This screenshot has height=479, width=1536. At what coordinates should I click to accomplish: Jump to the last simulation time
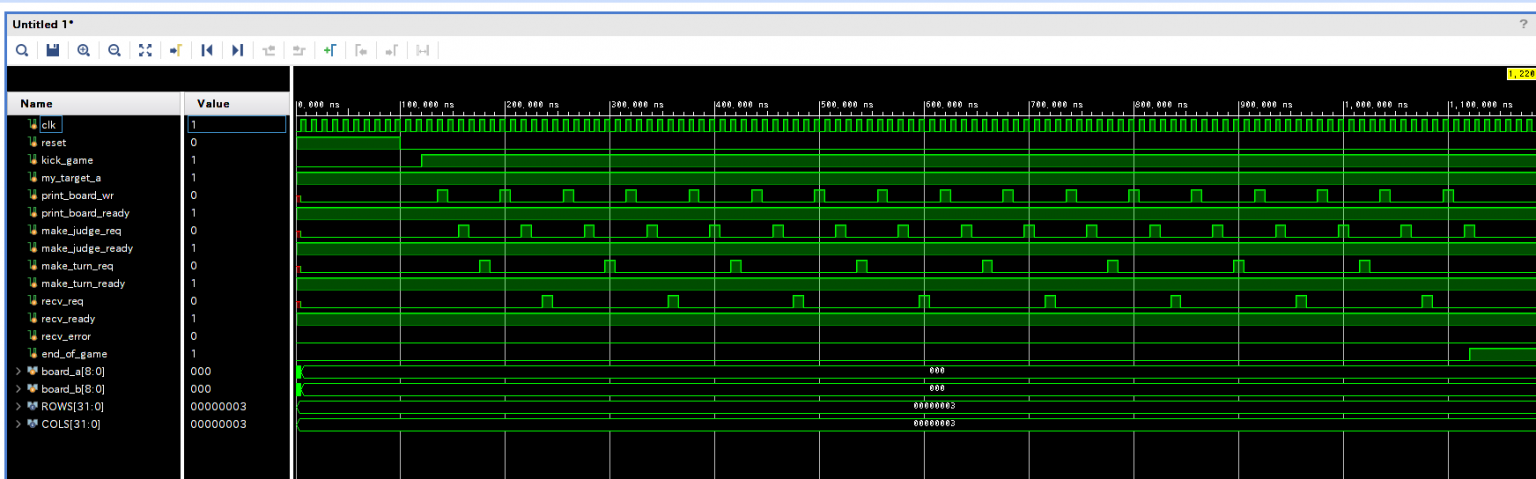[x=237, y=50]
